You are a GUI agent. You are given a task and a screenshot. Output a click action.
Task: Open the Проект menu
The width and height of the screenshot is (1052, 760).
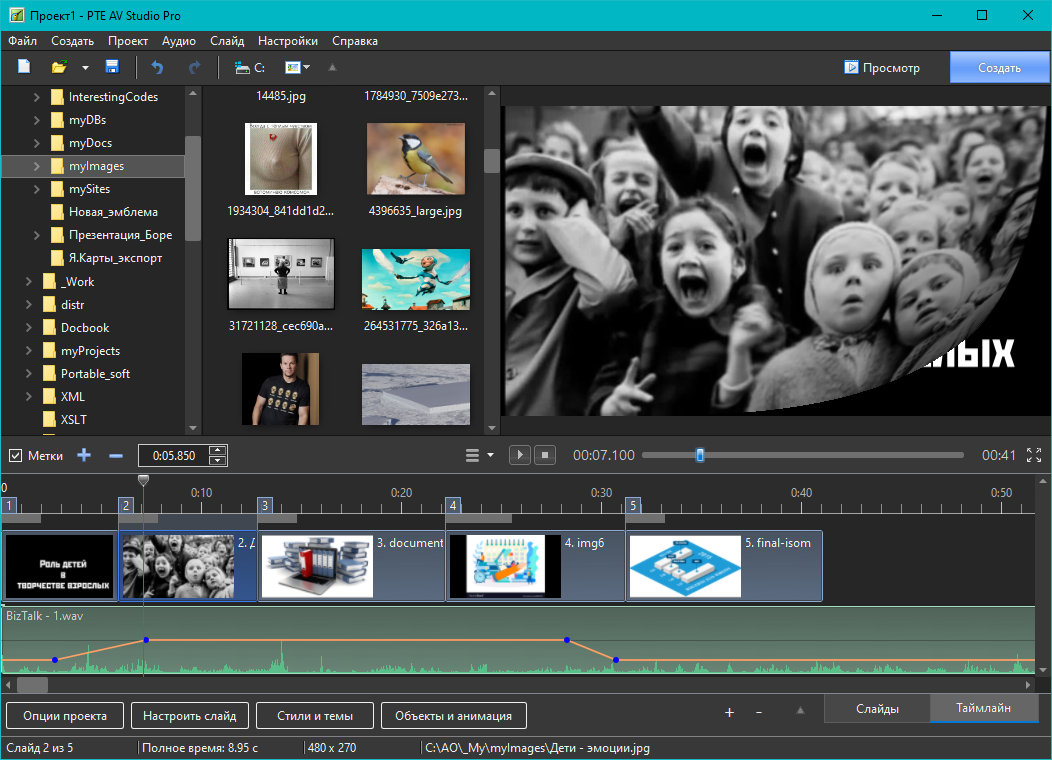click(127, 41)
